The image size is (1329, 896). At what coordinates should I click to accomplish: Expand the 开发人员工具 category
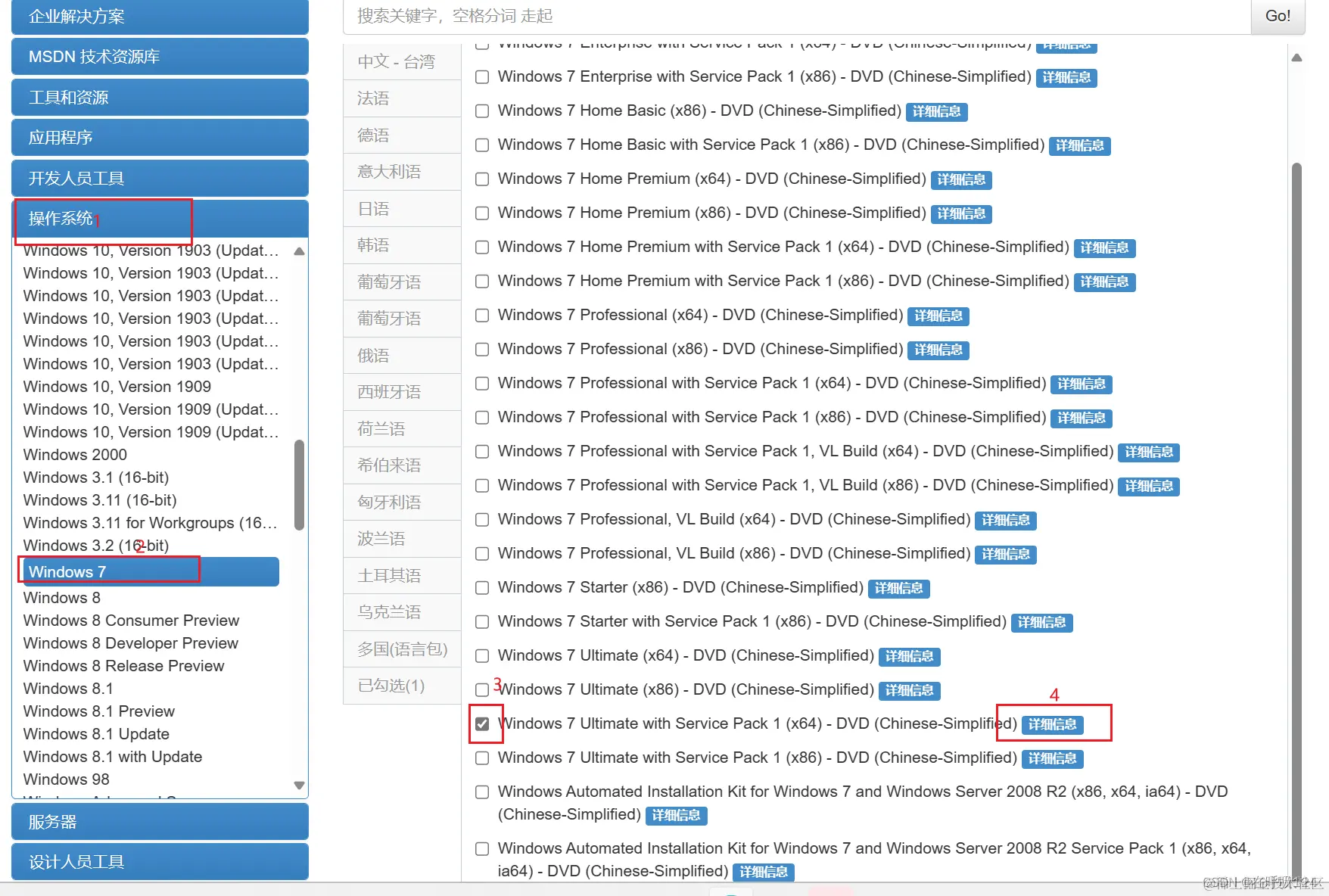tap(160, 179)
